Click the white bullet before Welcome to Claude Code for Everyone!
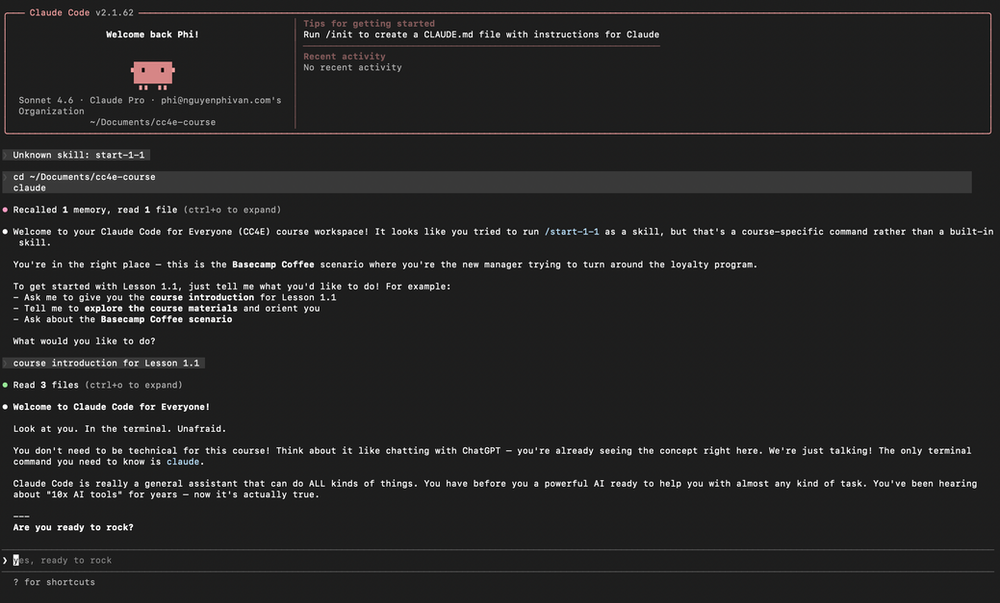This screenshot has height=603, width=1000. point(5,407)
